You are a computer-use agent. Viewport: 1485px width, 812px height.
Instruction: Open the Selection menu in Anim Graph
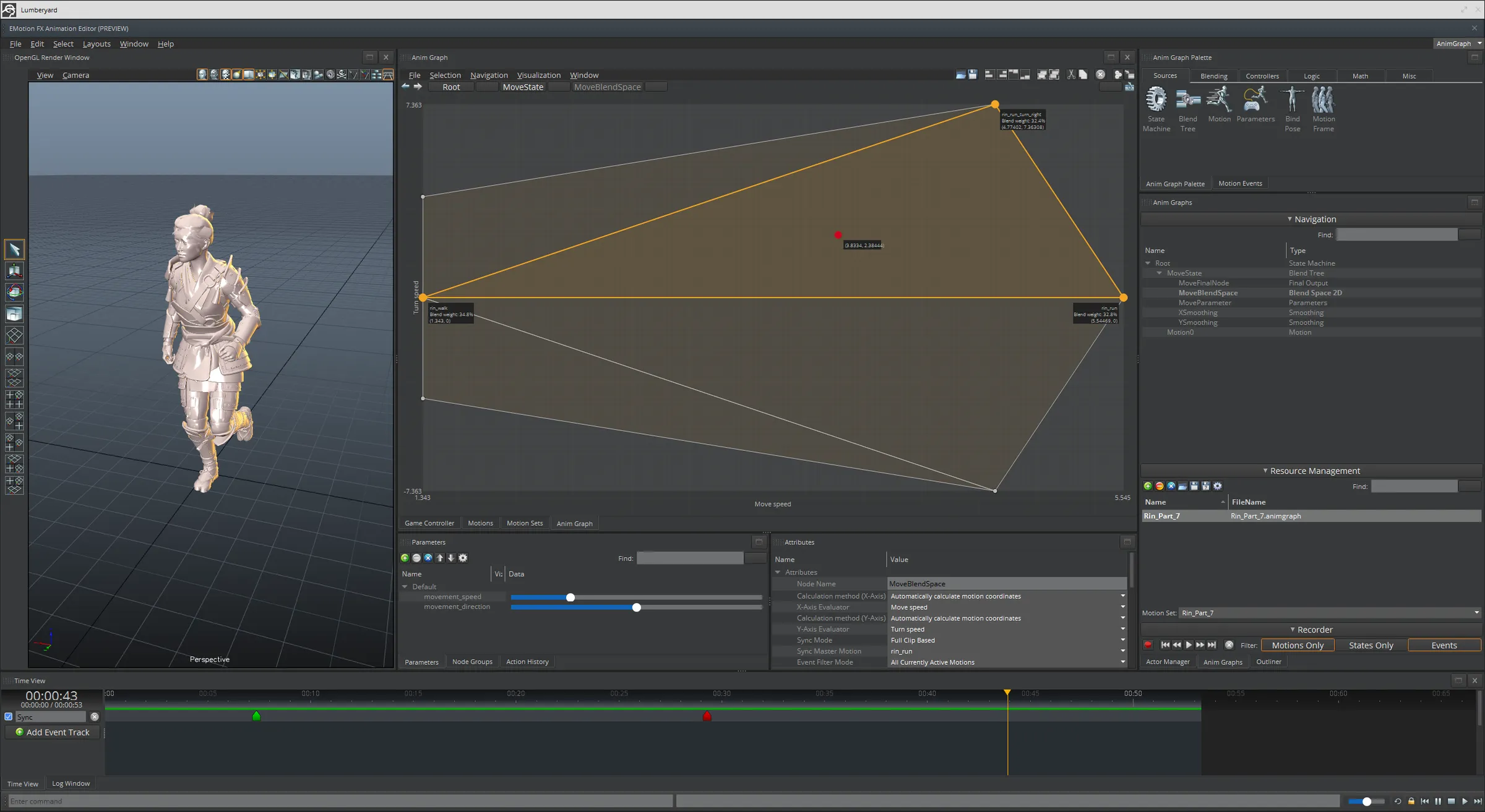(x=445, y=75)
